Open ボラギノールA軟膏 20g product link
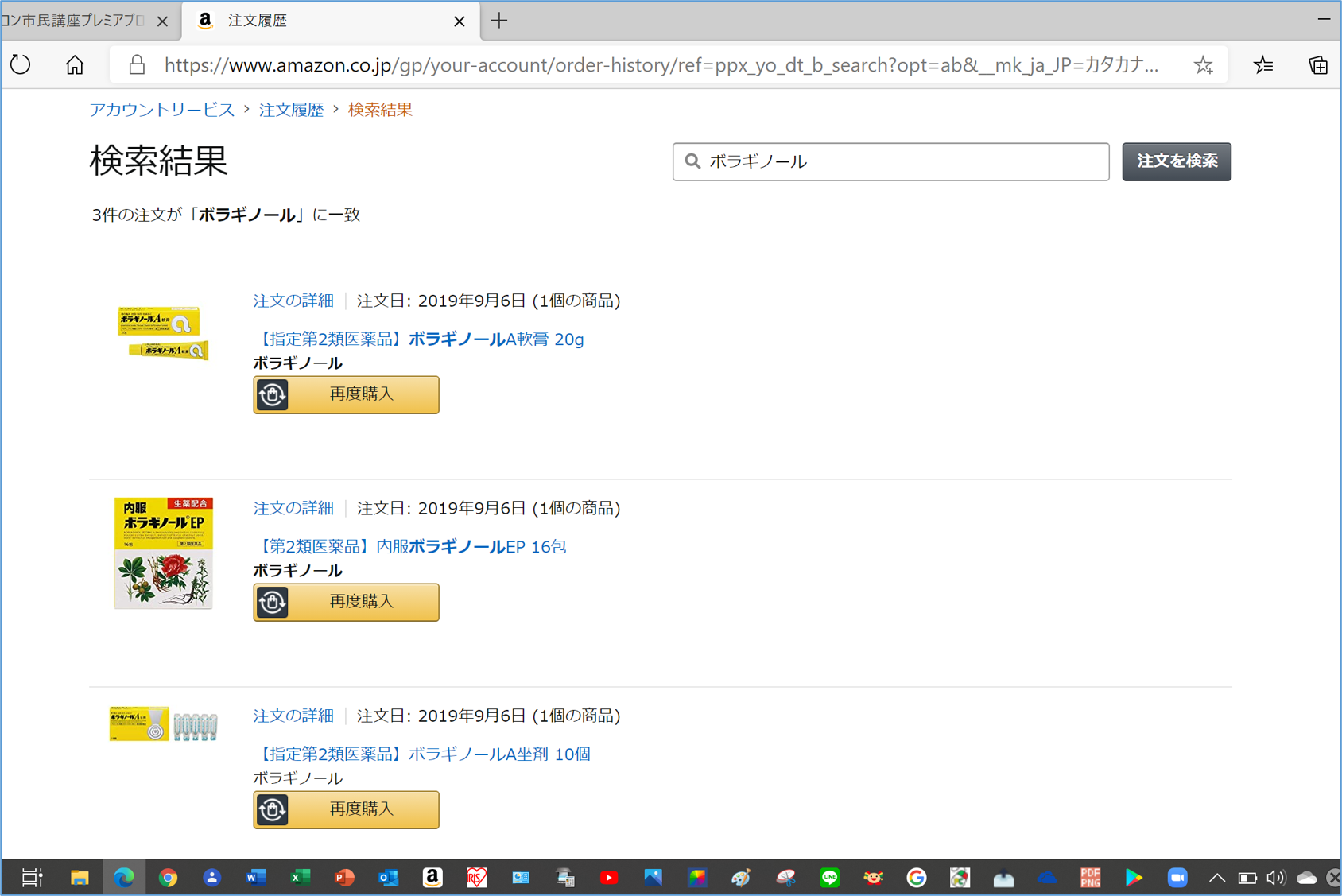 419,339
